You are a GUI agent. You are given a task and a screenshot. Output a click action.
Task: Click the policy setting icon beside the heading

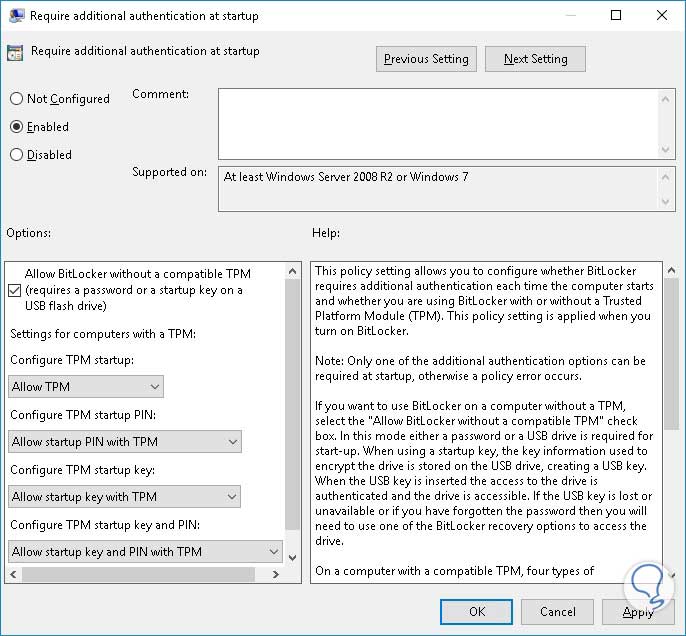(x=15, y=53)
